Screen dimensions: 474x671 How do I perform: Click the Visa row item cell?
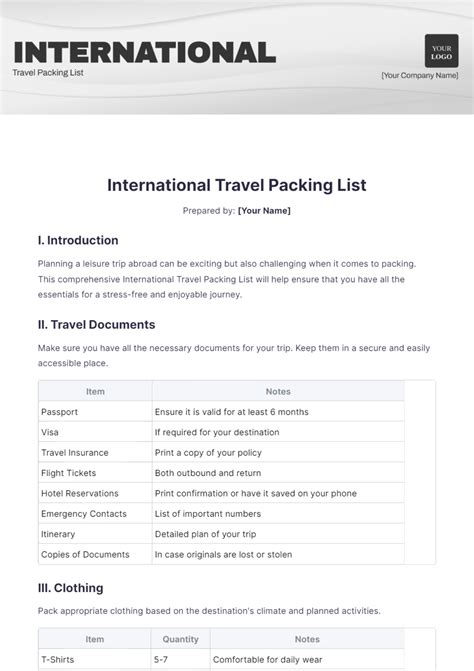tap(95, 432)
